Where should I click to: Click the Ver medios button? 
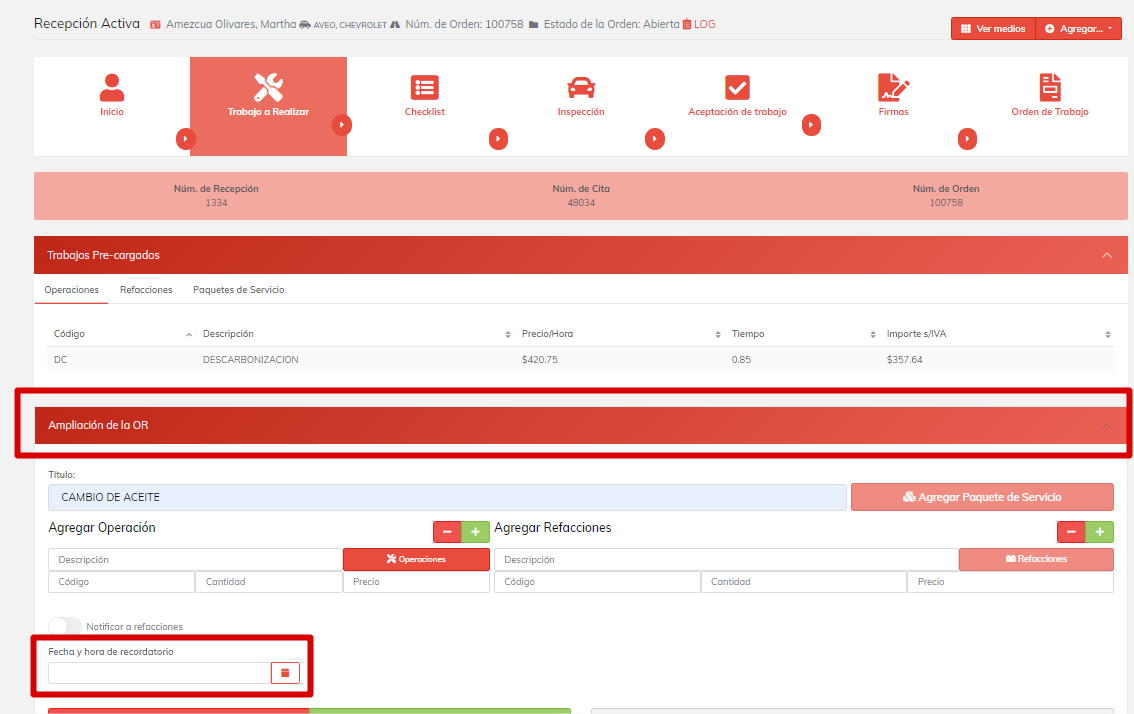click(x=993, y=29)
